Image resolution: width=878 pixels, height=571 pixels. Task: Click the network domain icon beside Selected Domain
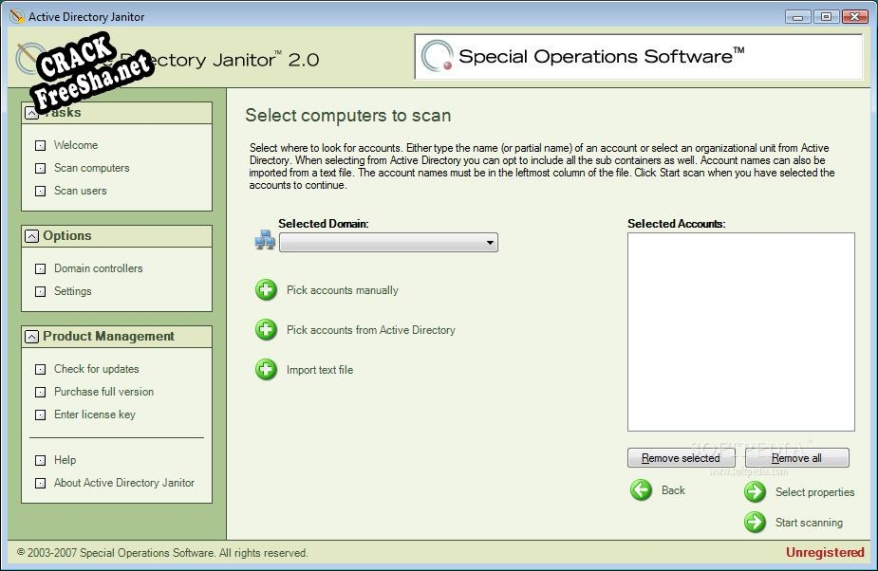point(265,241)
